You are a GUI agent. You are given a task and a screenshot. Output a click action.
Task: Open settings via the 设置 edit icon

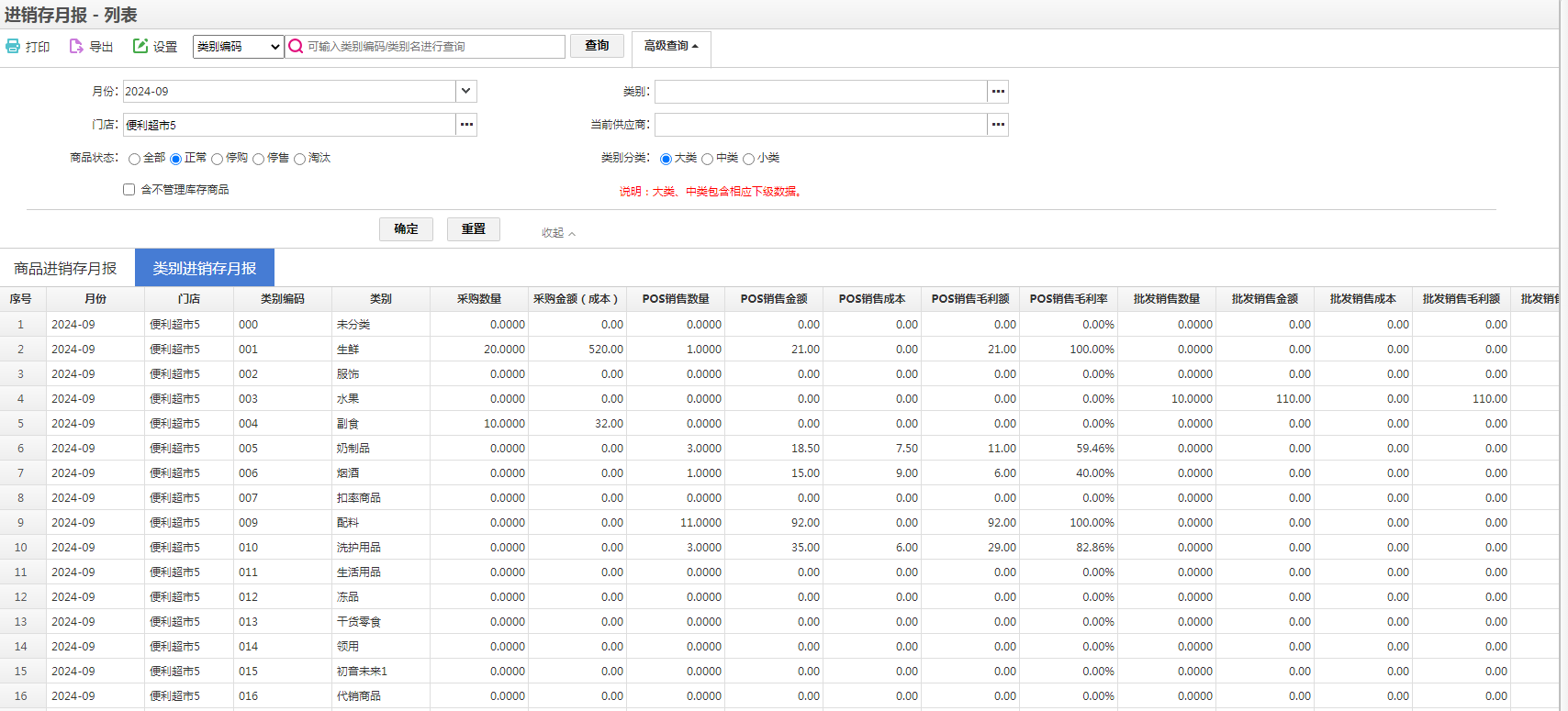coord(140,46)
